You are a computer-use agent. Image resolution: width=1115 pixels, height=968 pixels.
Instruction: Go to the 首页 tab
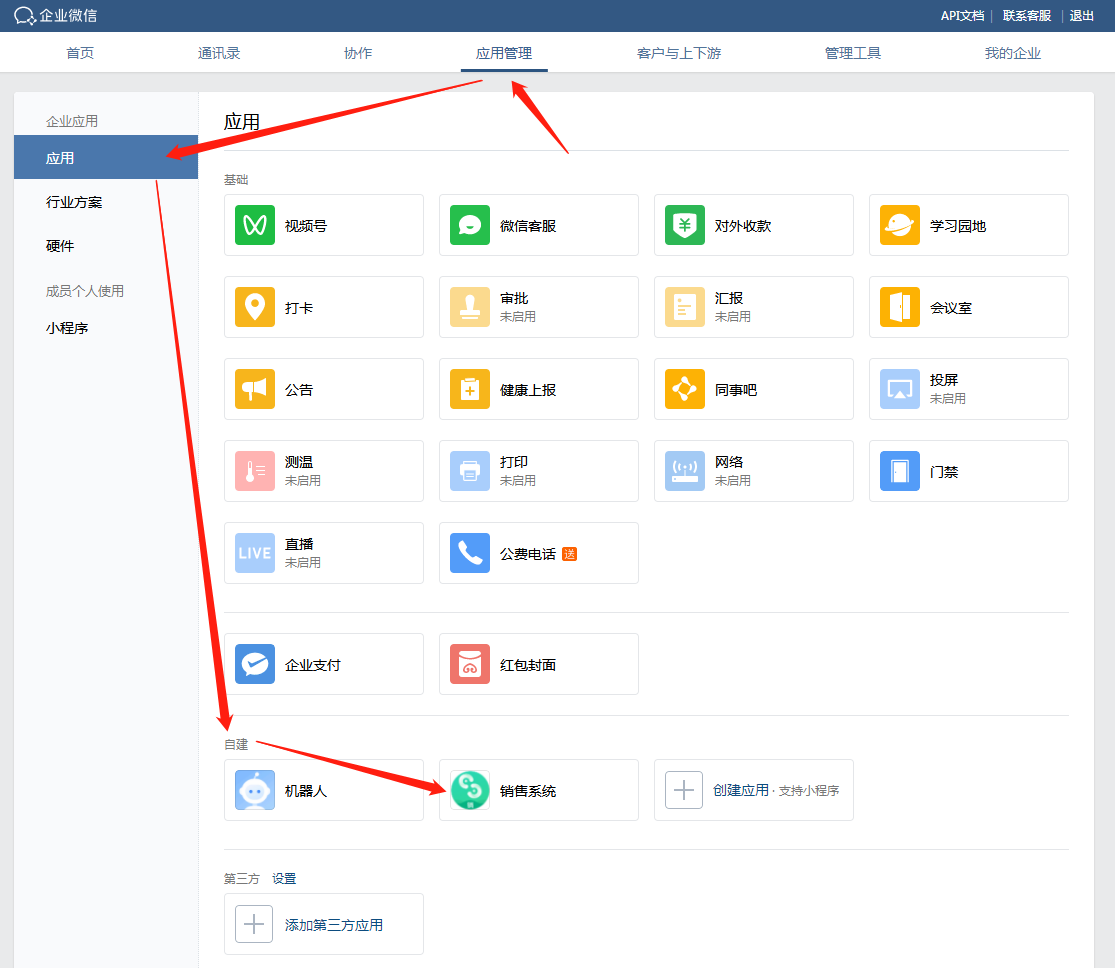click(80, 53)
